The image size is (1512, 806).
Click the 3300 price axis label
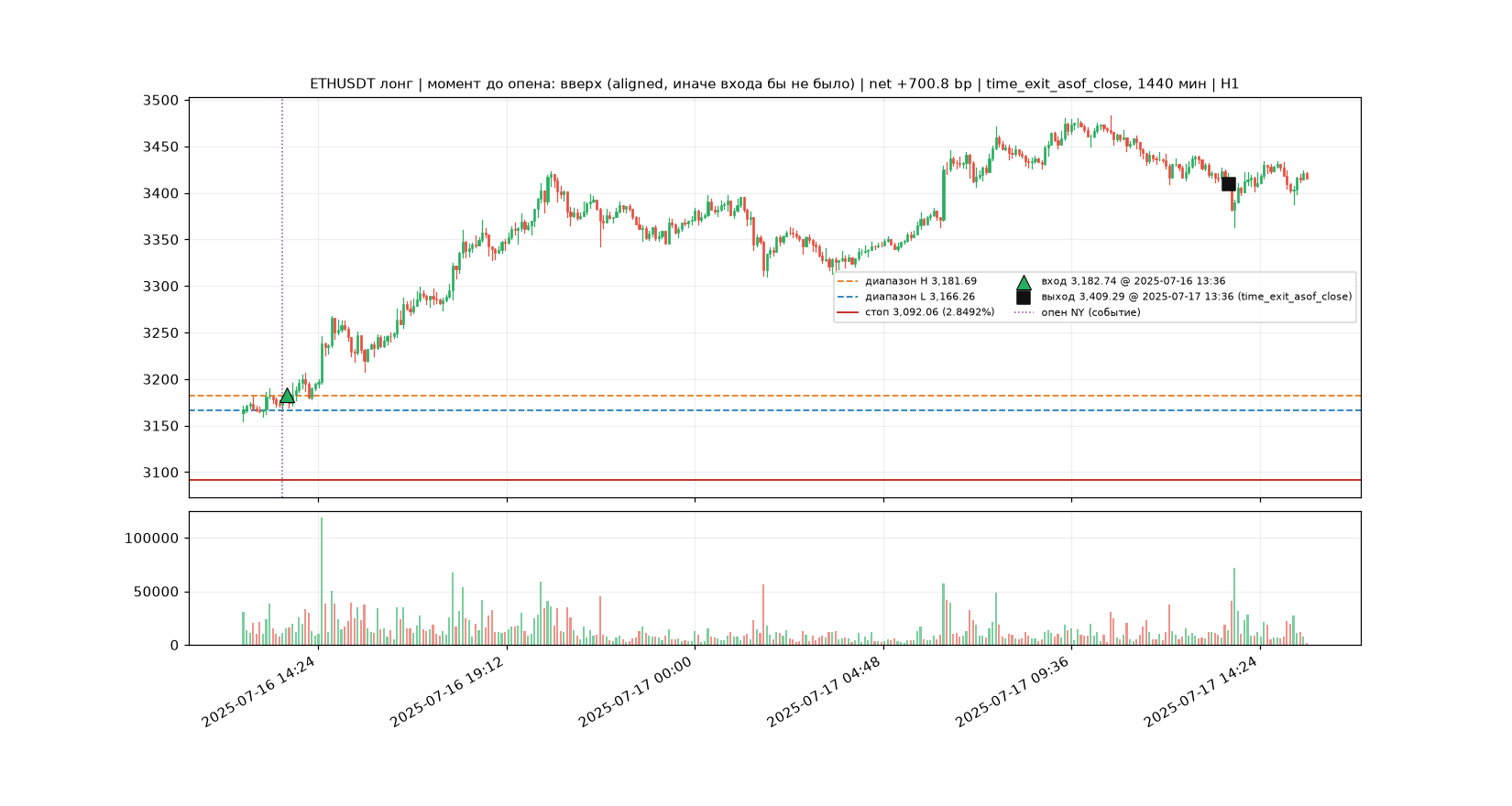click(161, 287)
